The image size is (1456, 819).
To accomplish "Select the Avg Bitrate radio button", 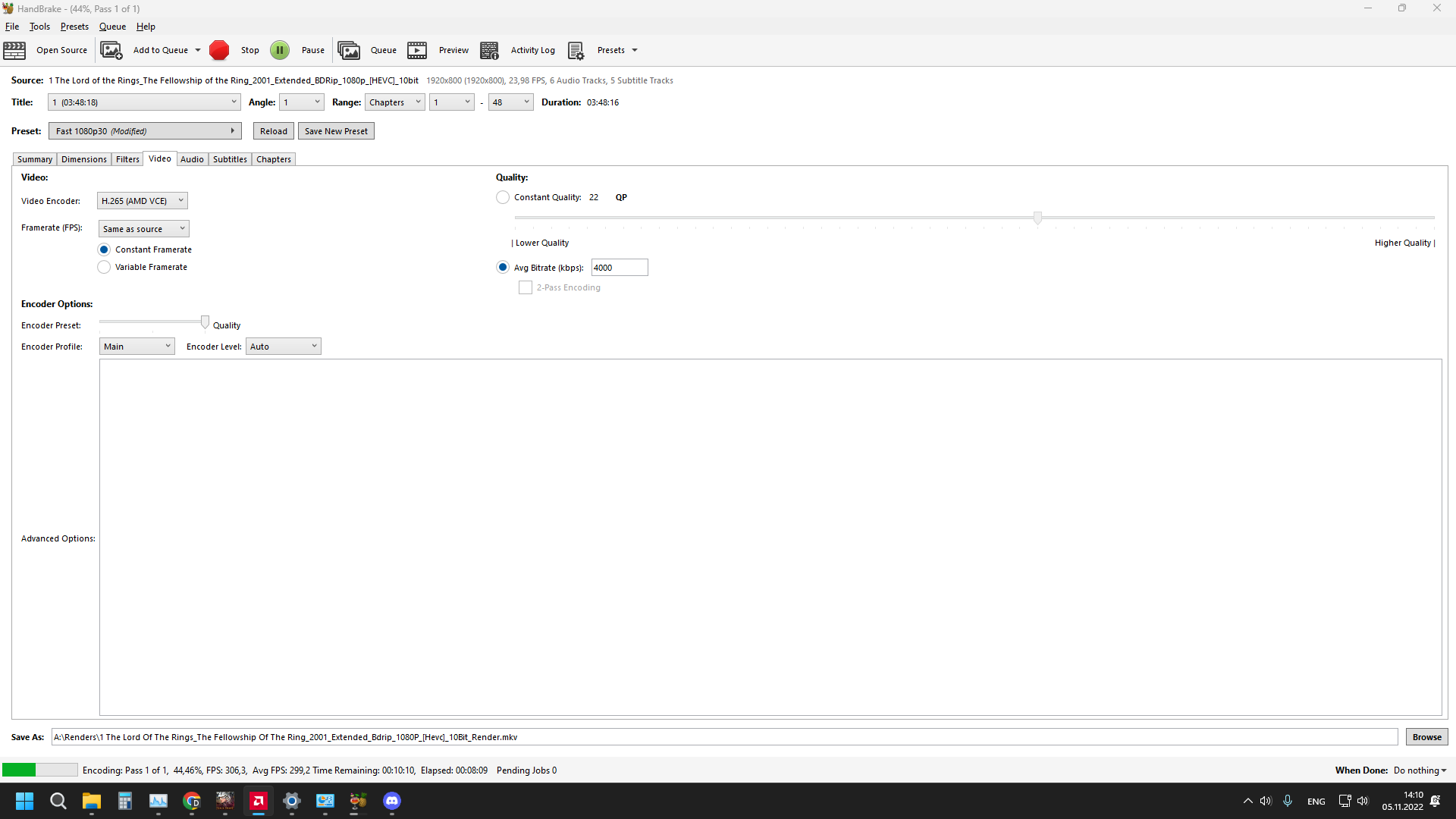I will (503, 267).
